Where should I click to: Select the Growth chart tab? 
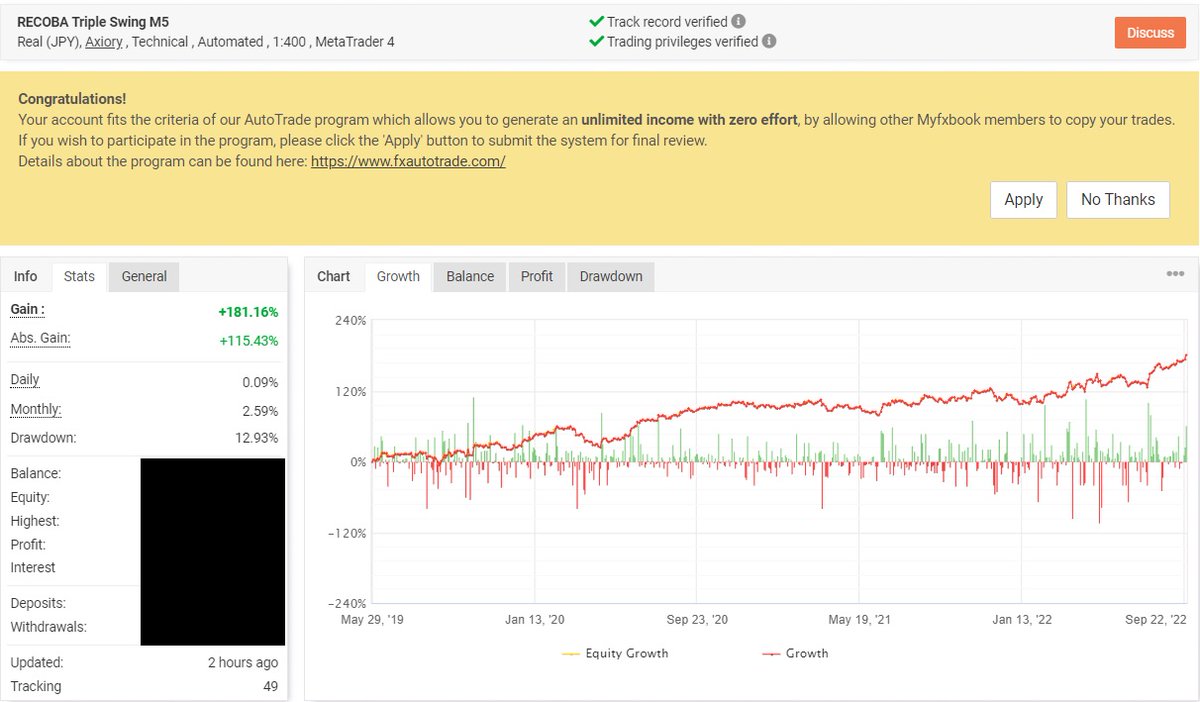coord(398,276)
